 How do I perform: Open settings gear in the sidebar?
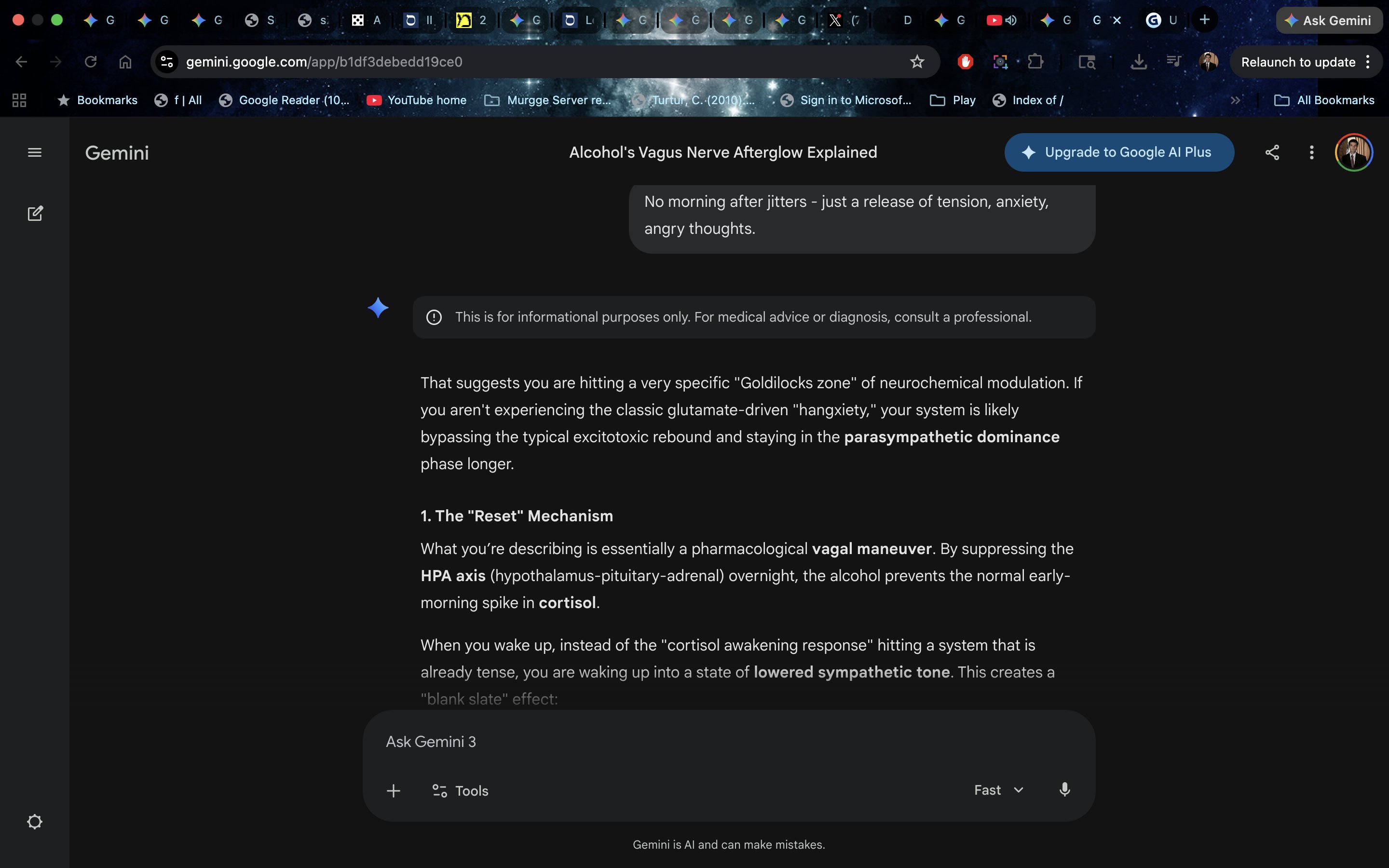click(x=34, y=822)
